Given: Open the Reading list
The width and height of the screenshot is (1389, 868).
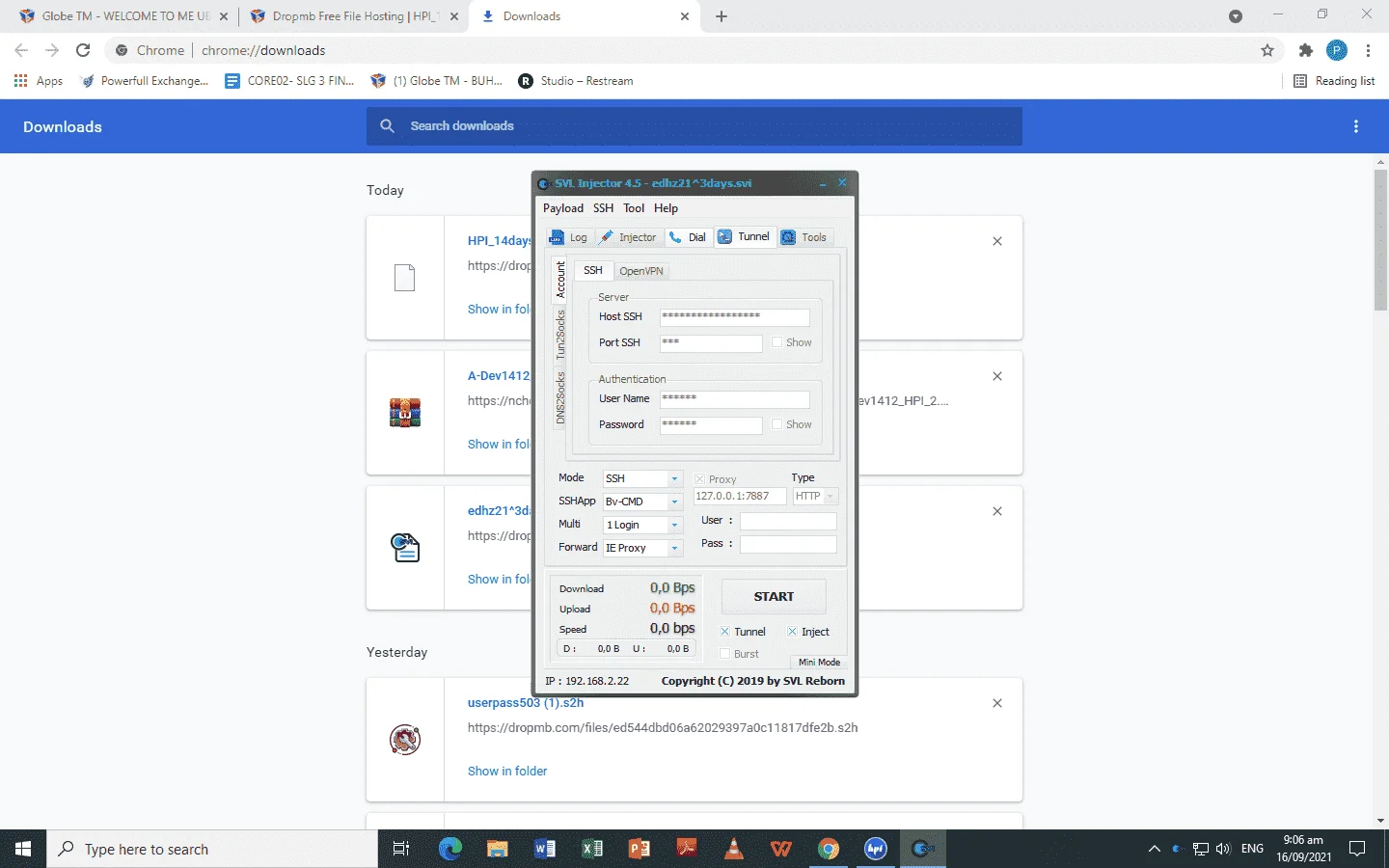Looking at the screenshot, I should pos(1334,81).
